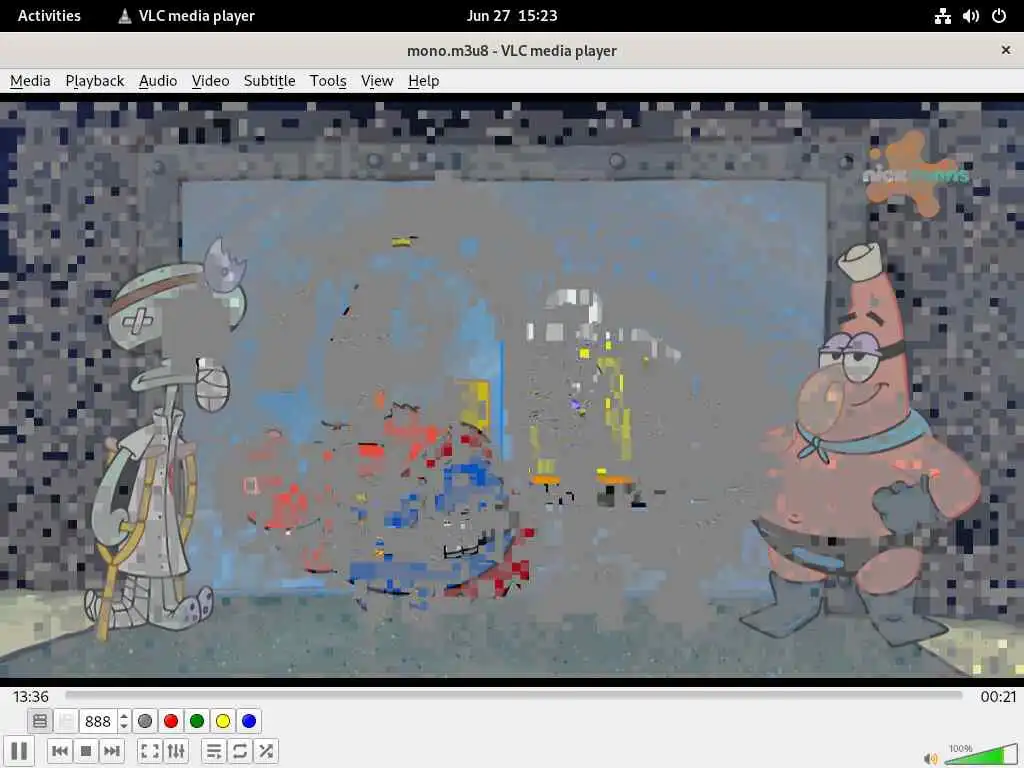The image size is (1024, 768).
Task: Click the green teletext button
Action: pyautogui.click(x=197, y=721)
